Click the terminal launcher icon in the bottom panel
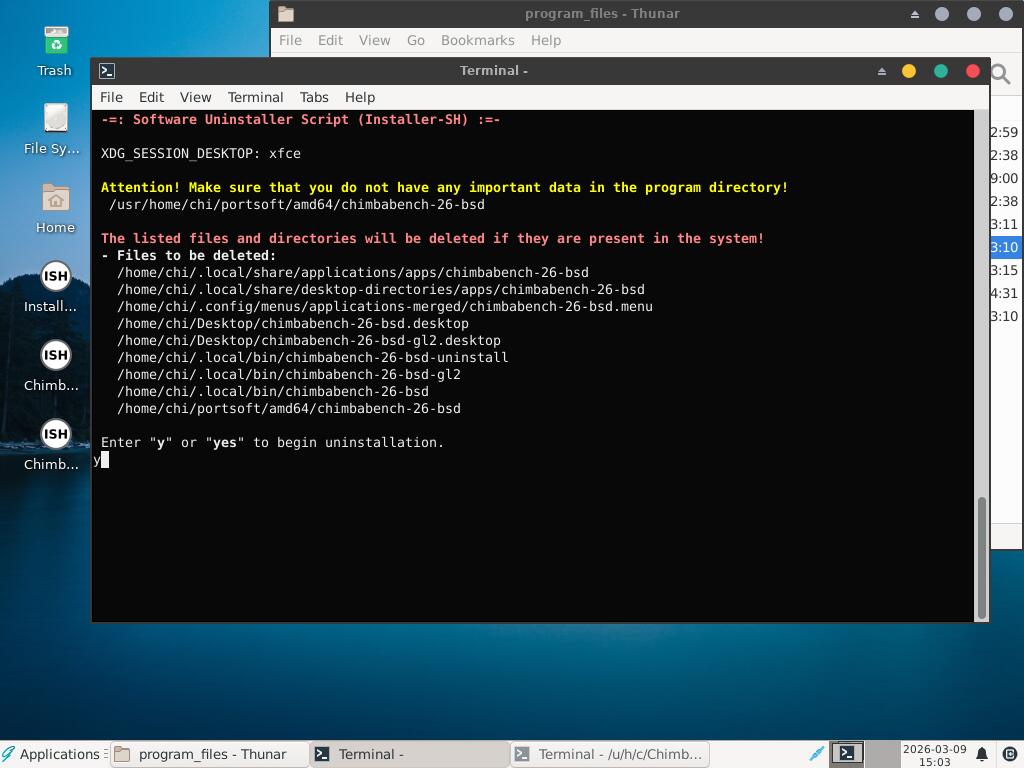This screenshot has width=1024, height=768. point(847,754)
